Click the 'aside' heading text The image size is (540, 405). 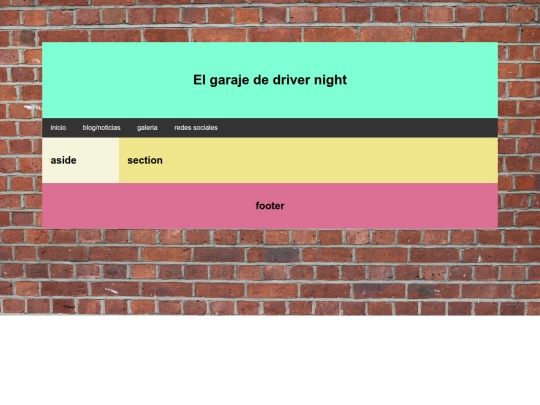(x=63, y=160)
